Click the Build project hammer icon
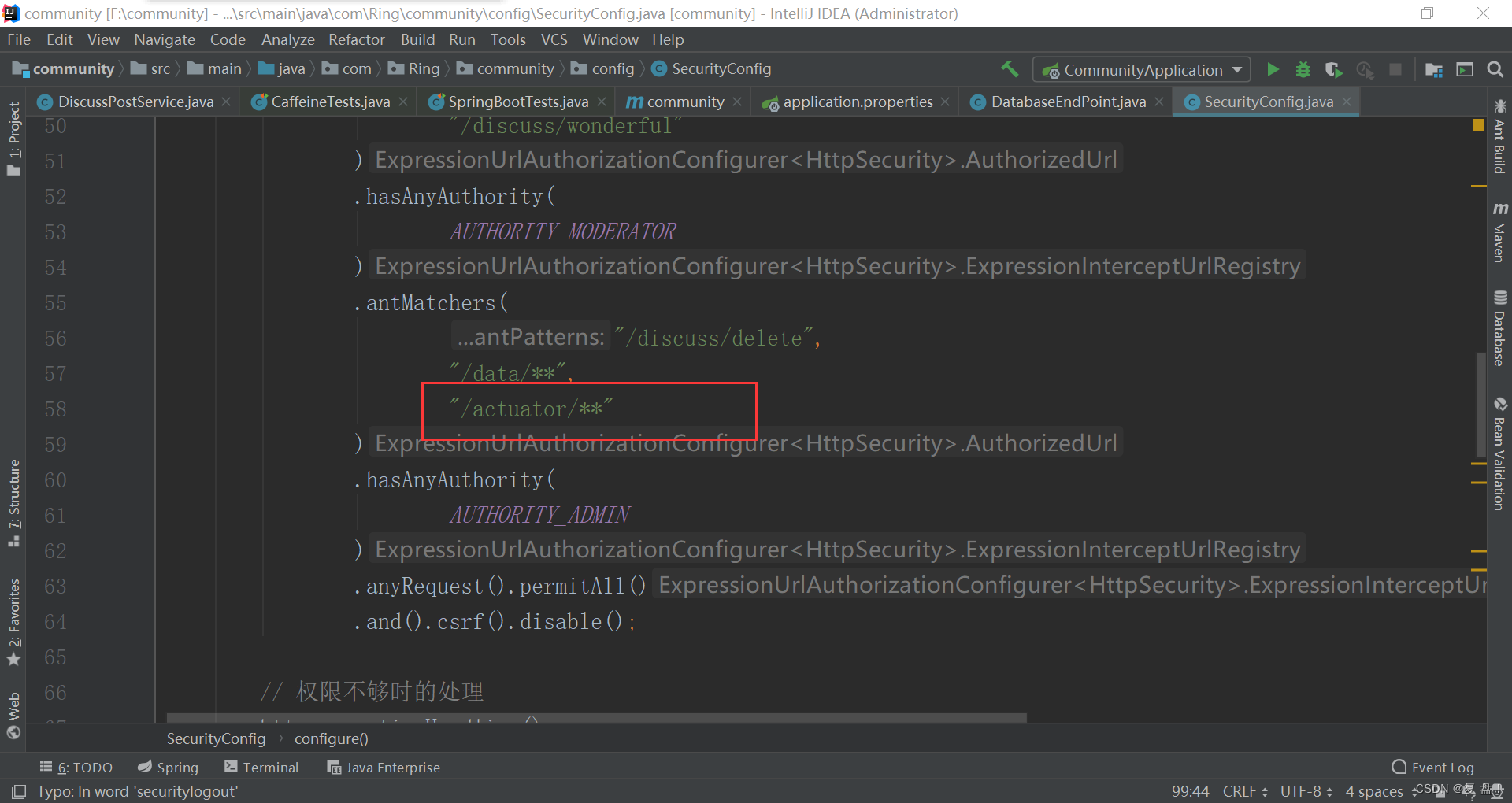1512x803 pixels. pyautogui.click(x=1010, y=69)
